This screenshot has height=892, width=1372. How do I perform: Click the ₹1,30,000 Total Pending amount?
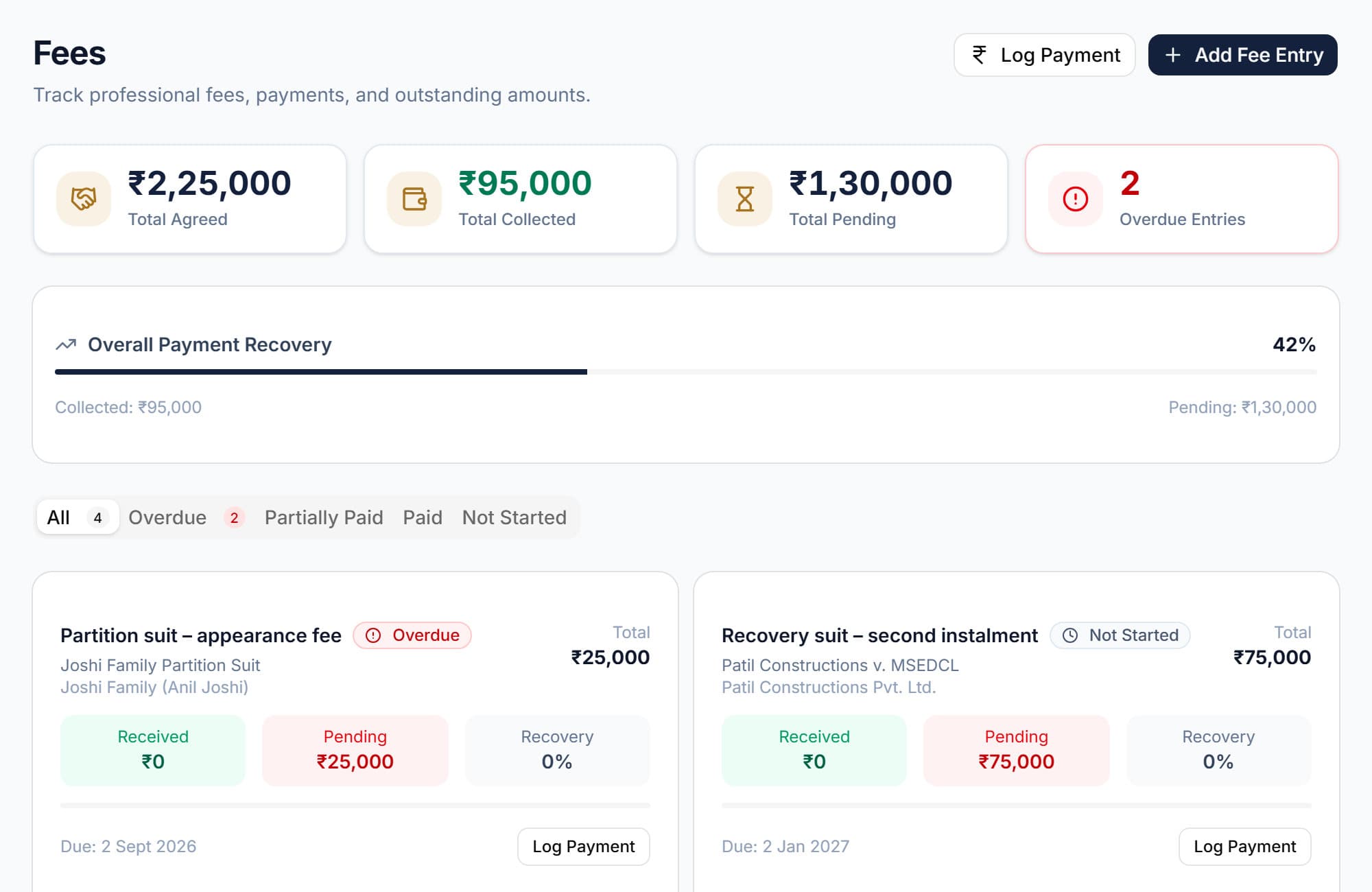pyautogui.click(x=871, y=184)
